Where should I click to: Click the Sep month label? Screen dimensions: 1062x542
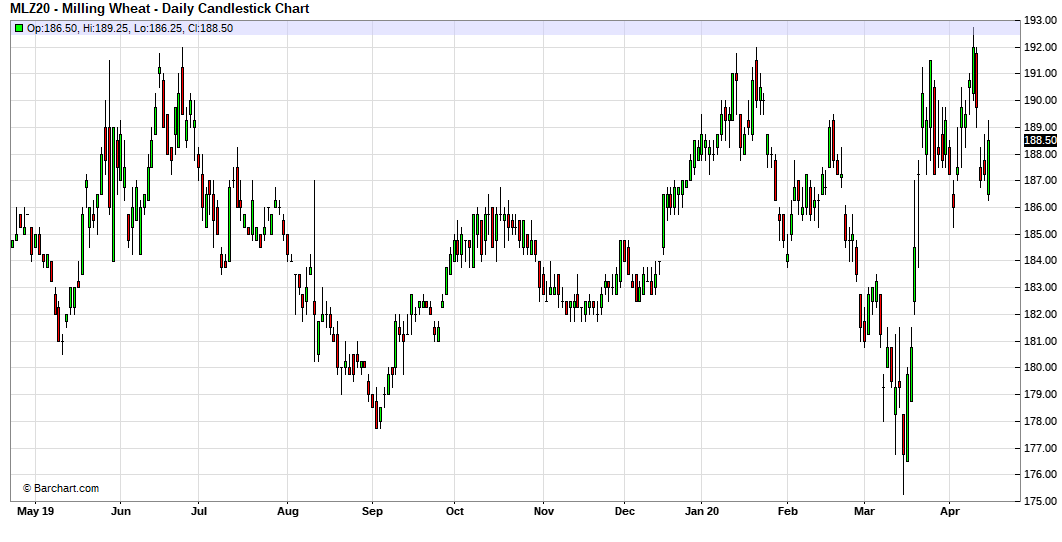(372, 511)
